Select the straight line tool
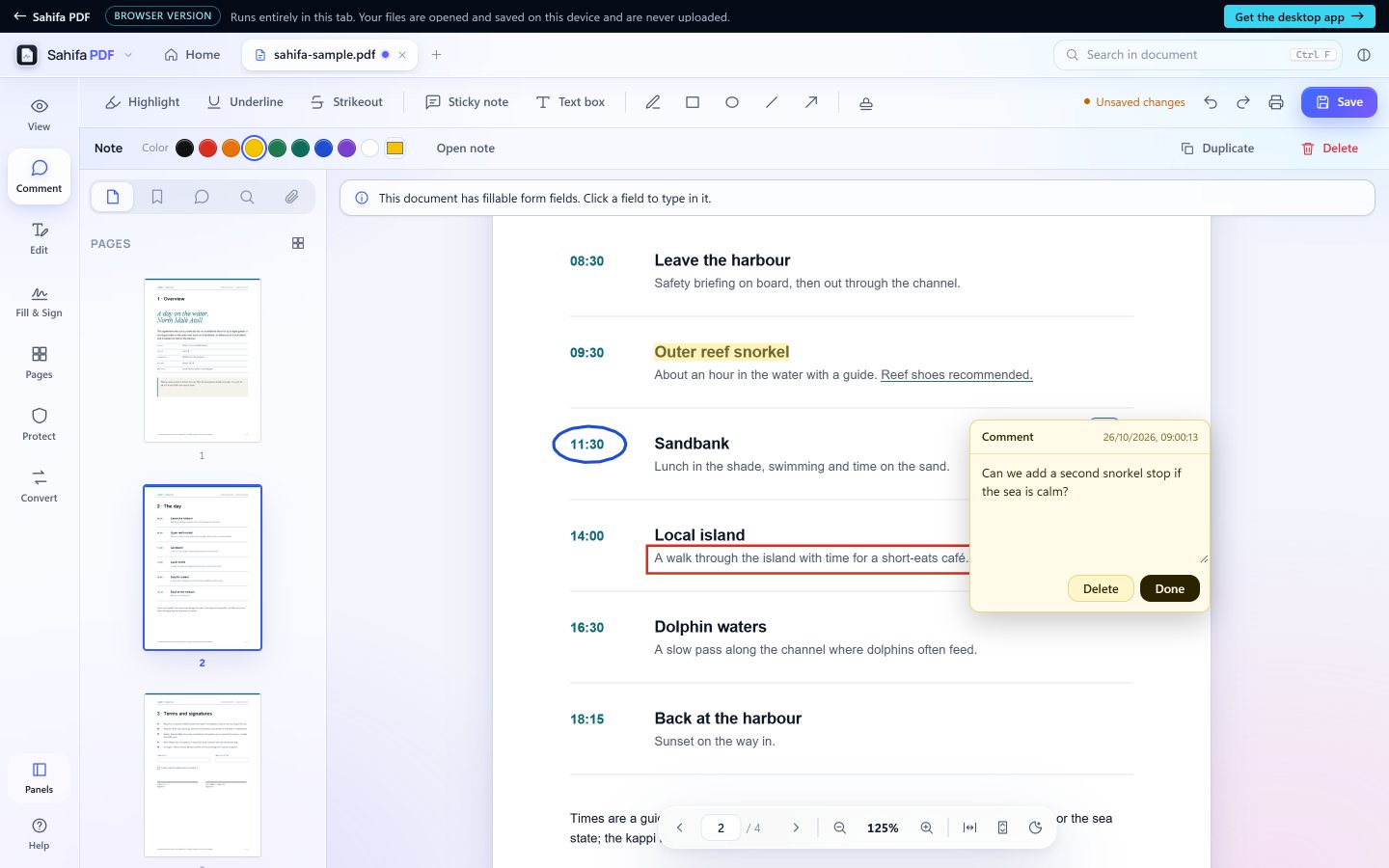 [x=772, y=102]
